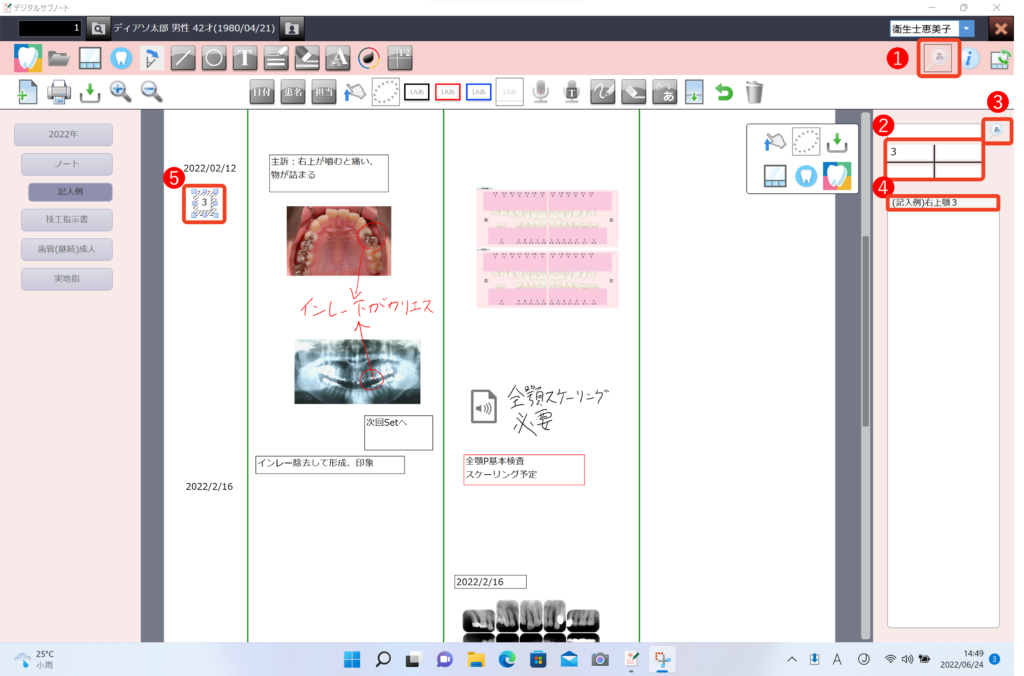
Task: Open the staff name dropdown 衛生士恵美子
Action: (967, 29)
